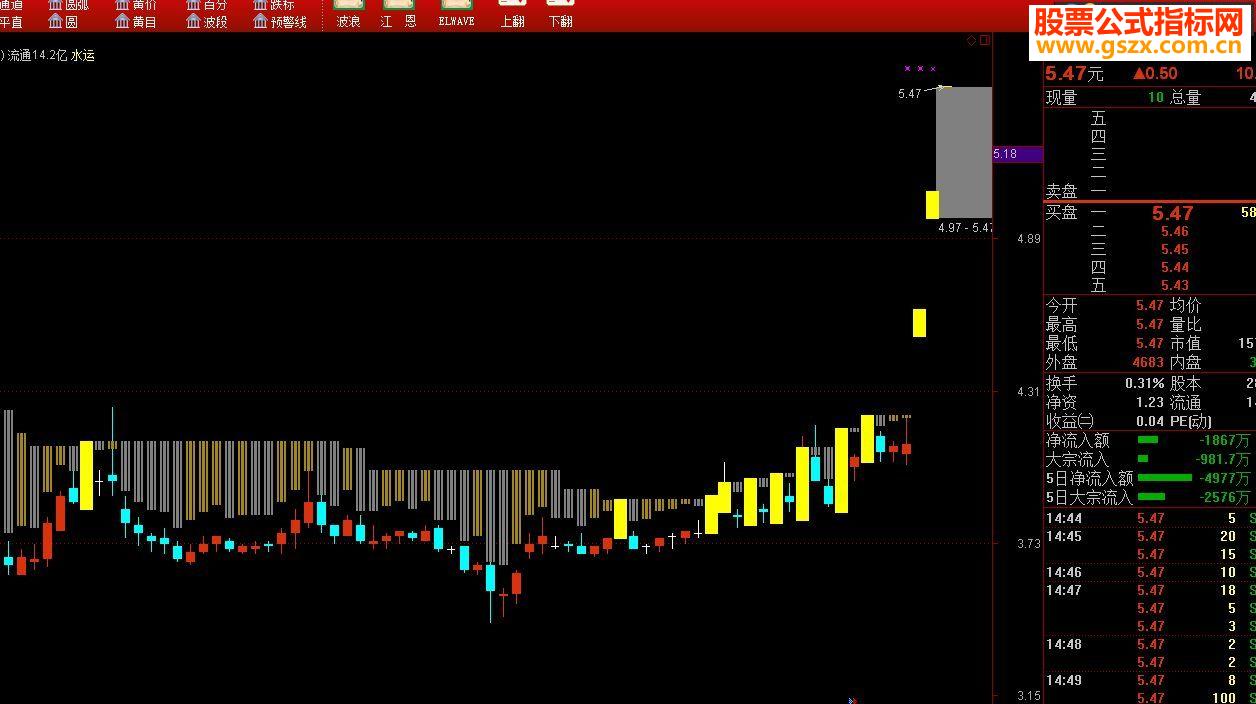Open the 波浪 wave analysis tool
This screenshot has height=704, width=1256.
click(348, 14)
